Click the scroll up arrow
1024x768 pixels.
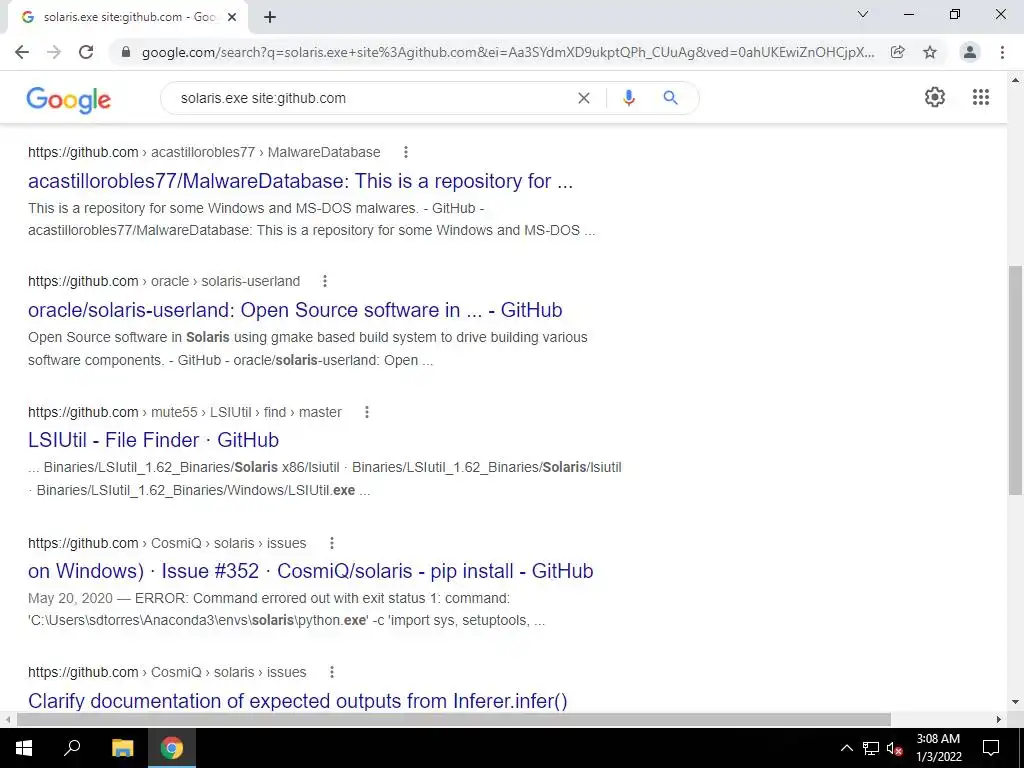(1015, 80)
